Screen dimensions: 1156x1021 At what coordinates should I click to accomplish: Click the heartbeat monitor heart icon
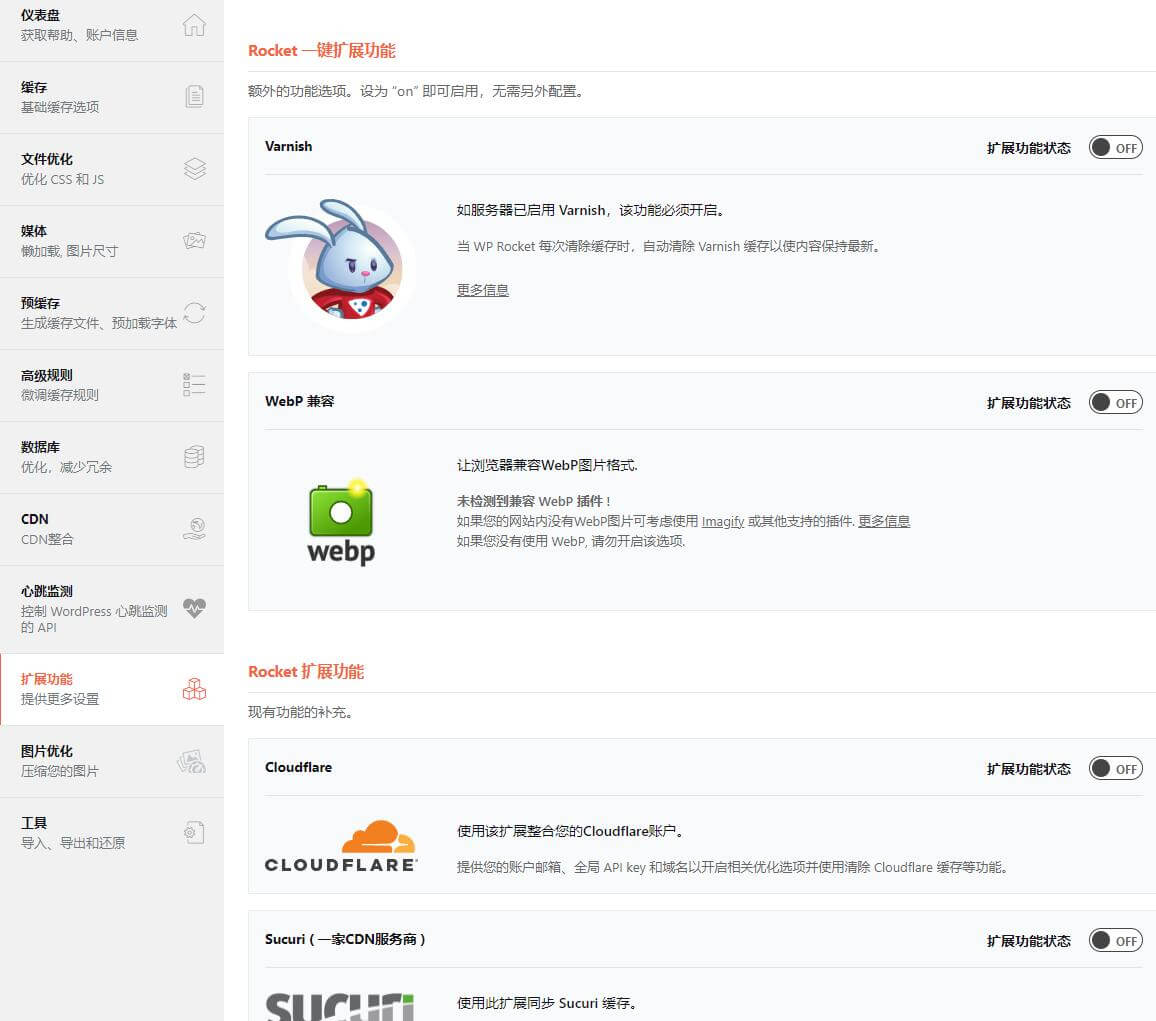194,608
